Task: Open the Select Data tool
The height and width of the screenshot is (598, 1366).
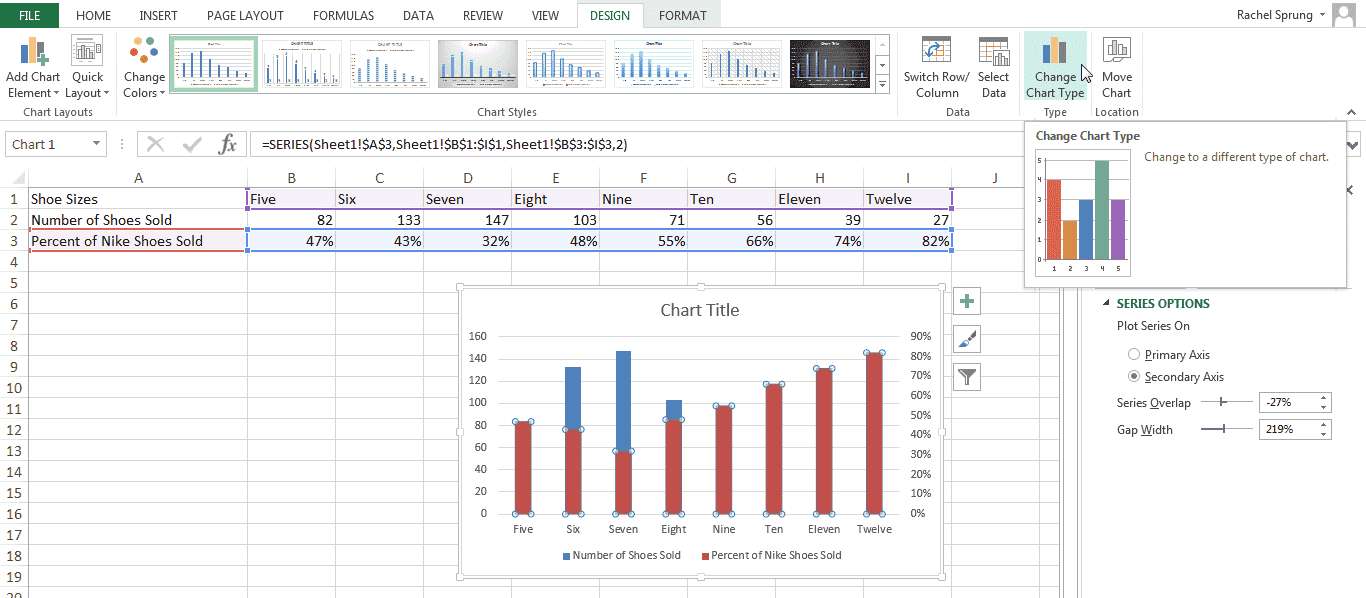Action: (x=993, y=52)
